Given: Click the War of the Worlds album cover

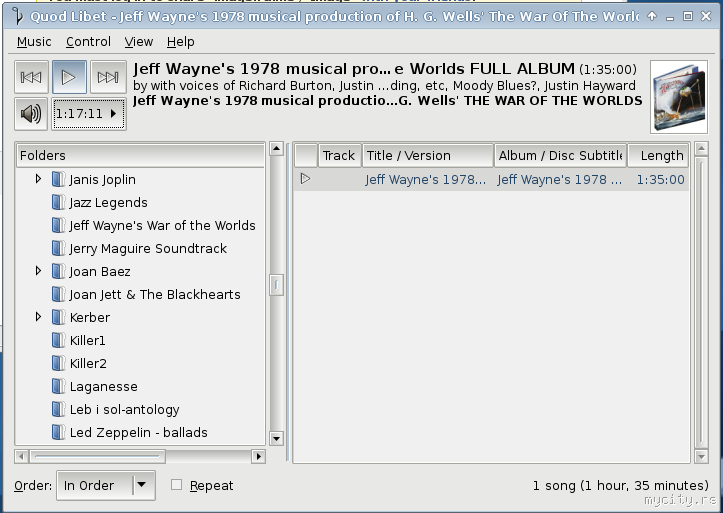Looking at the screenshot, I should coord(679,97).
